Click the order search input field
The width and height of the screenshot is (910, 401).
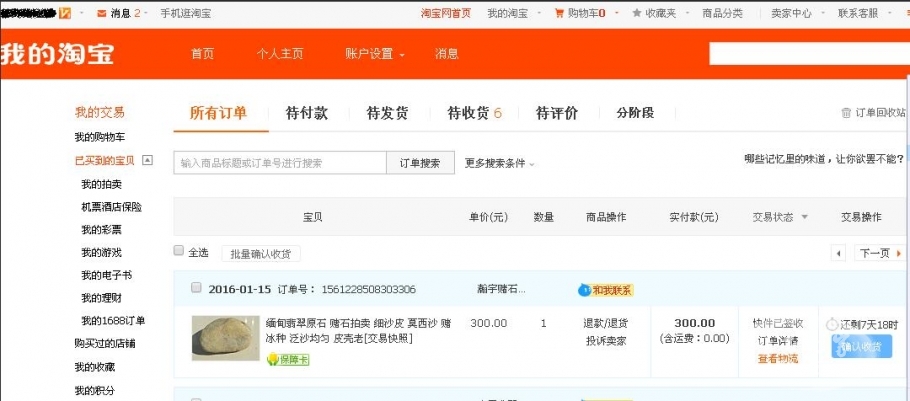tap(280, 163)
